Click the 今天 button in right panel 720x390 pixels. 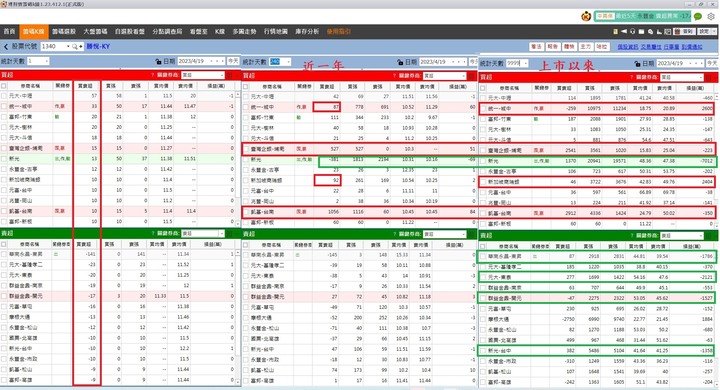[x=712, y=63]
